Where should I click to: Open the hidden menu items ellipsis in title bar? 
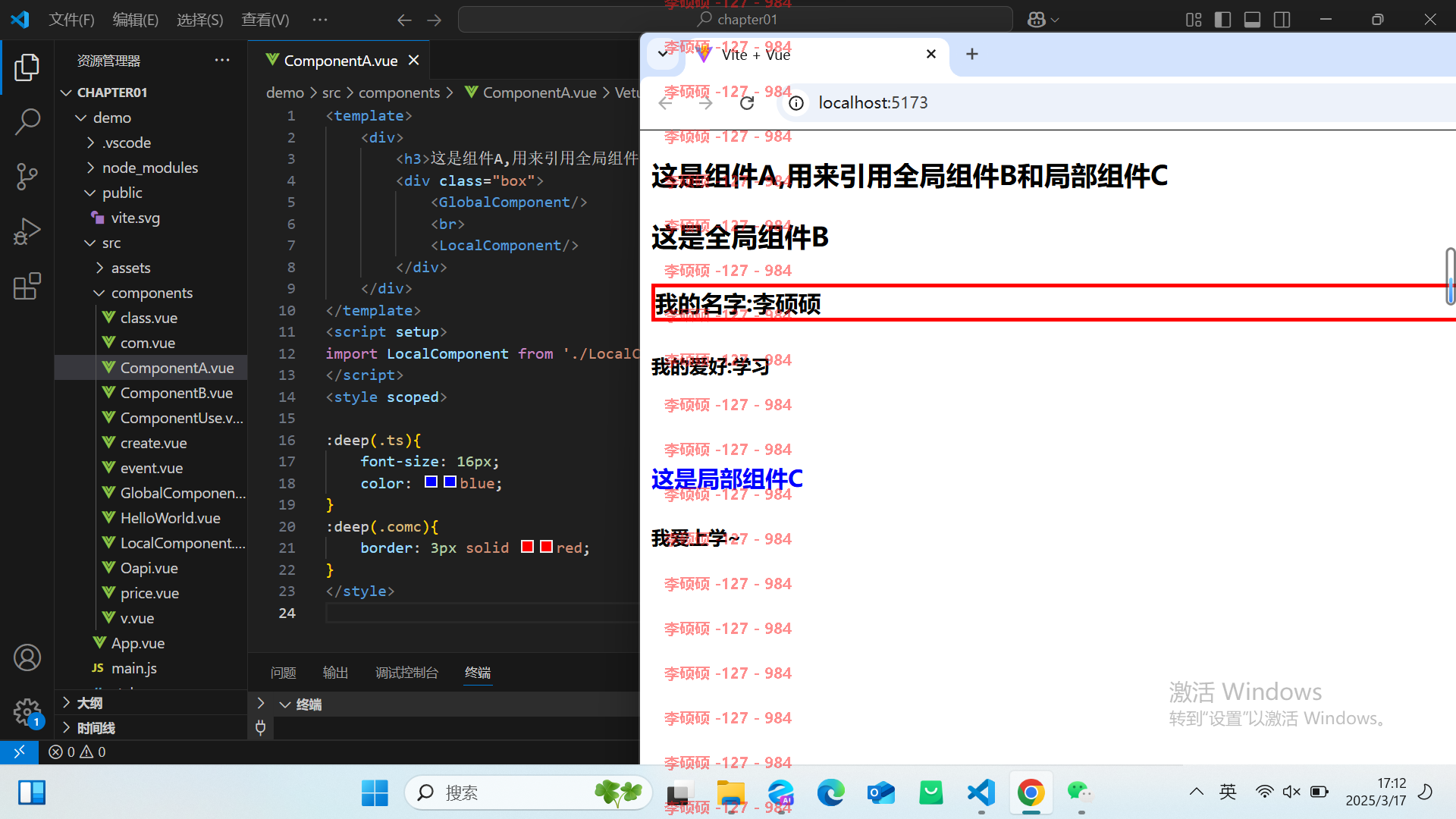[x=320, y=20]
